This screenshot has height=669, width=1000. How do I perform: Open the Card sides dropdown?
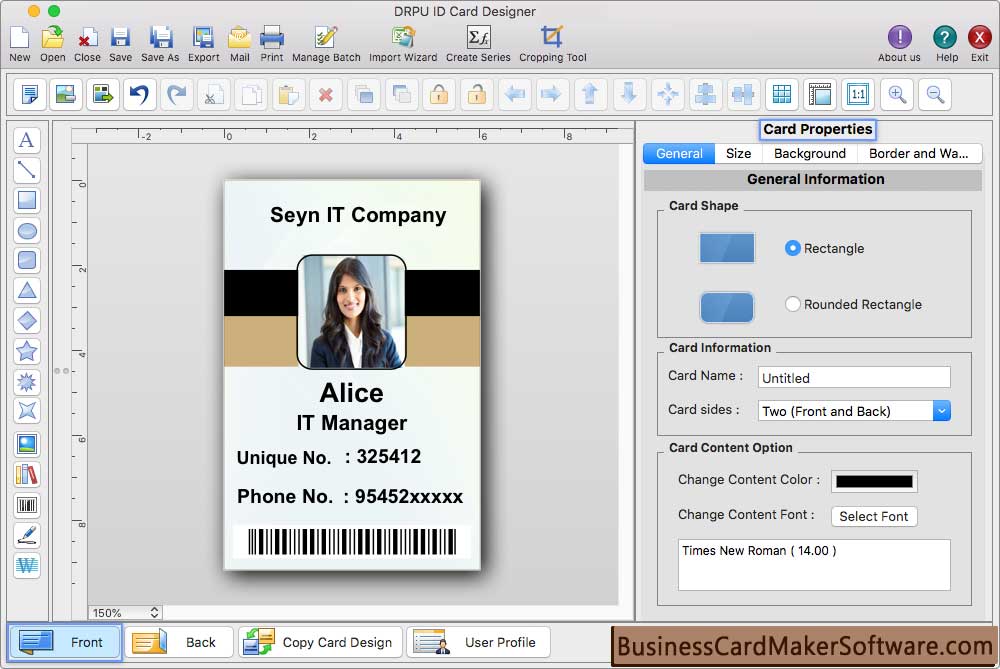[x=854, y=411]
